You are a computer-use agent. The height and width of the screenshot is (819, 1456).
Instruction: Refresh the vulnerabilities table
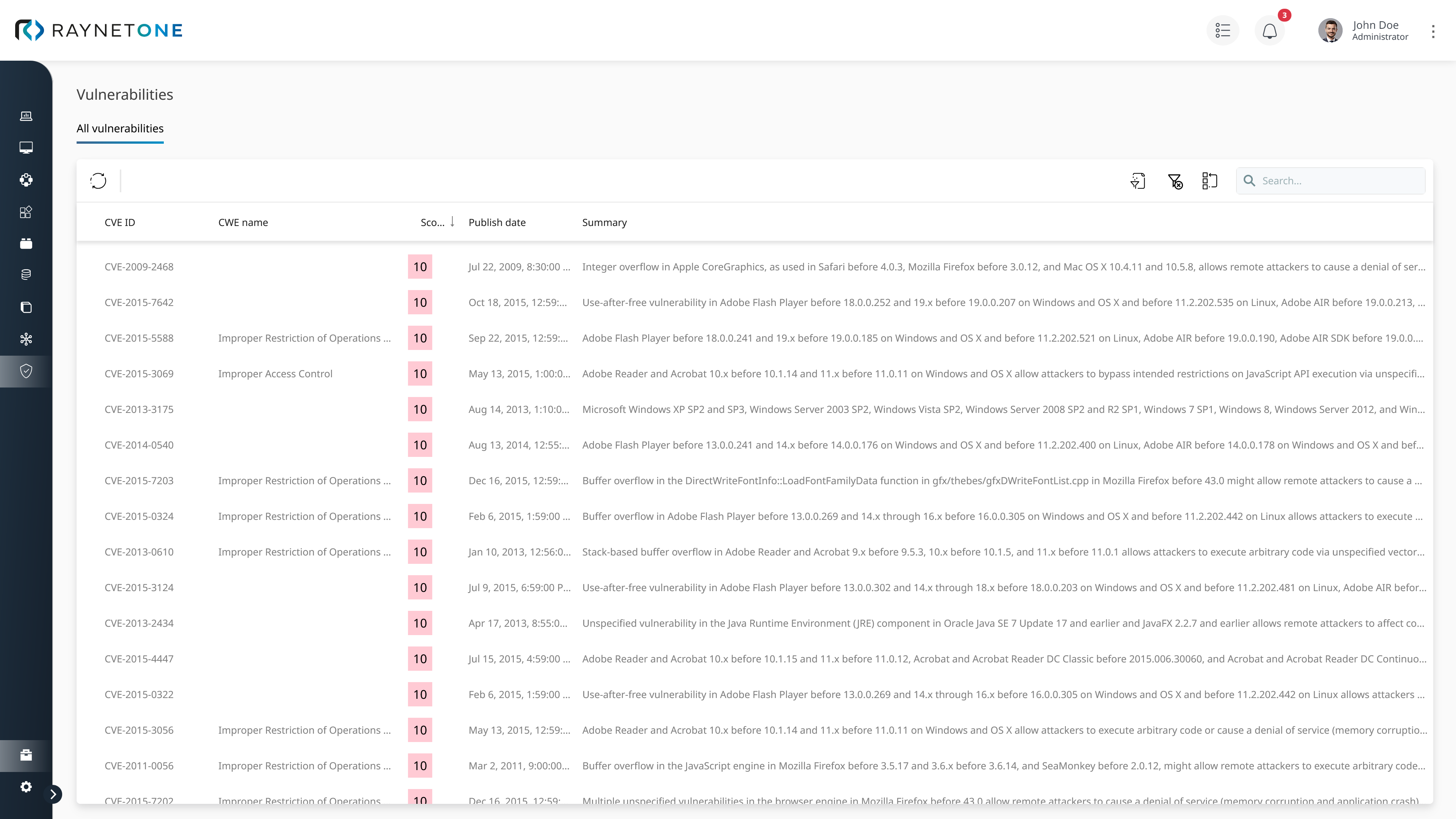coord(98,181)
